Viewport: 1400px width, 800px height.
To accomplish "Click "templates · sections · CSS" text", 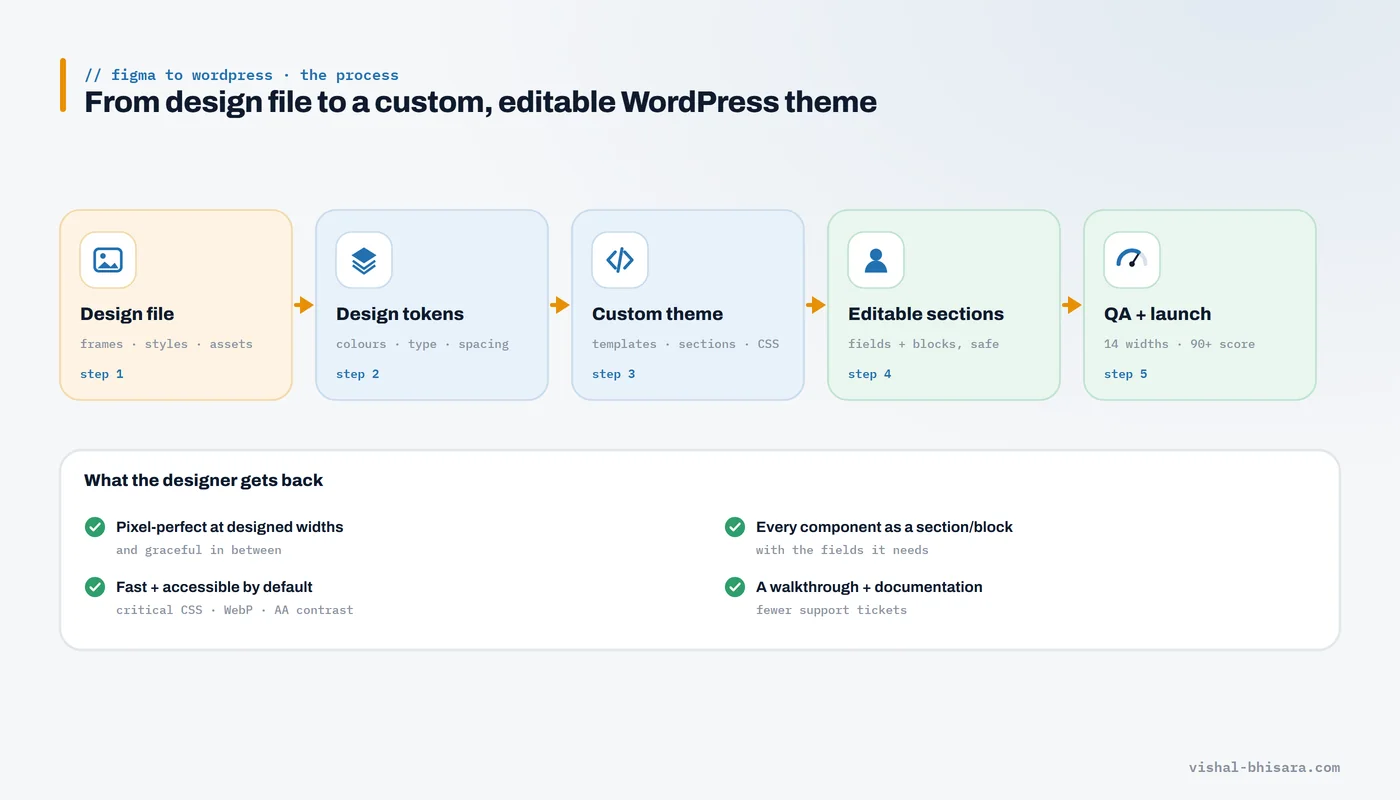I will point(685,344).
